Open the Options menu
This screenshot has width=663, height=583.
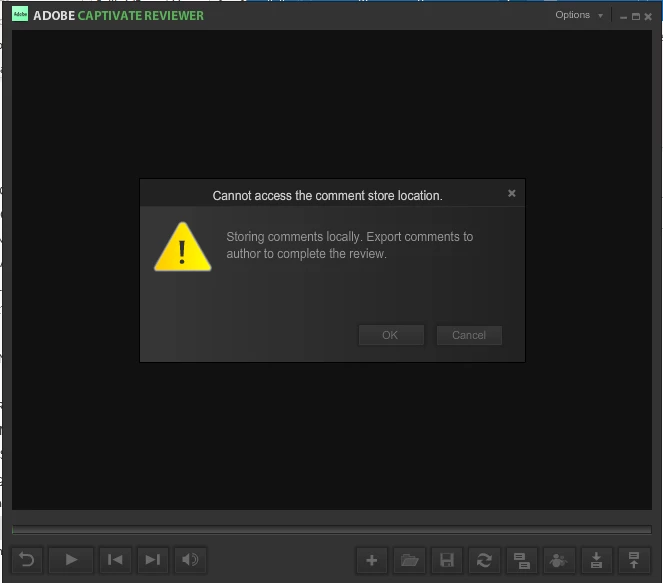pos(573,15)
